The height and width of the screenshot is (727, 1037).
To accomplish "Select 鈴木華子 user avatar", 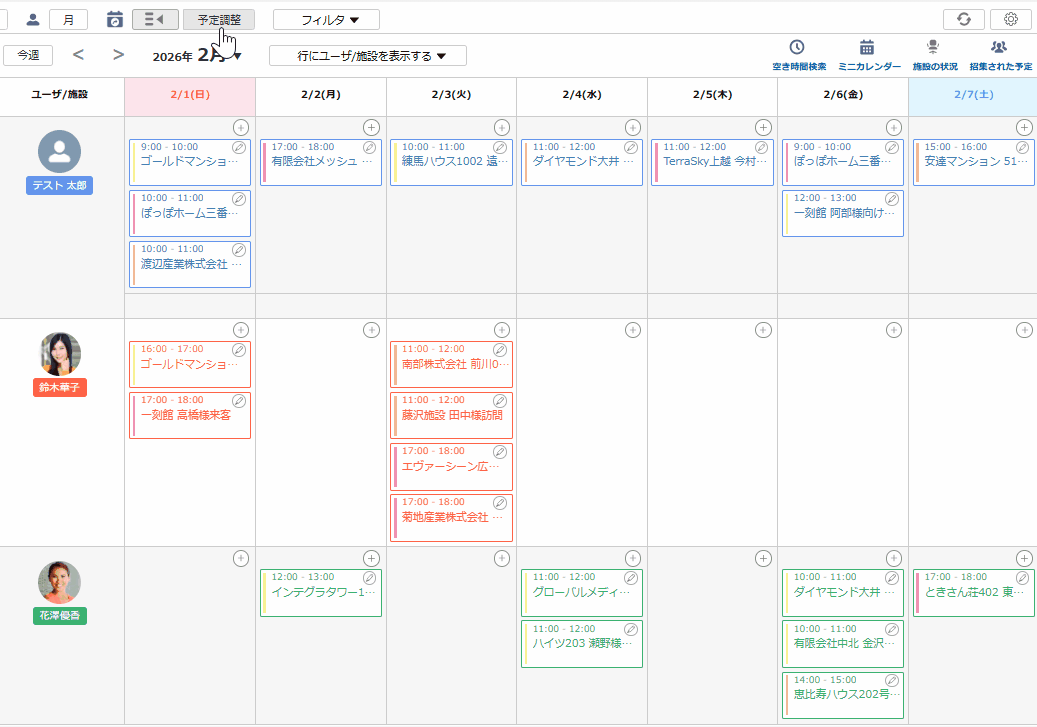I will [x=60, y=354].
